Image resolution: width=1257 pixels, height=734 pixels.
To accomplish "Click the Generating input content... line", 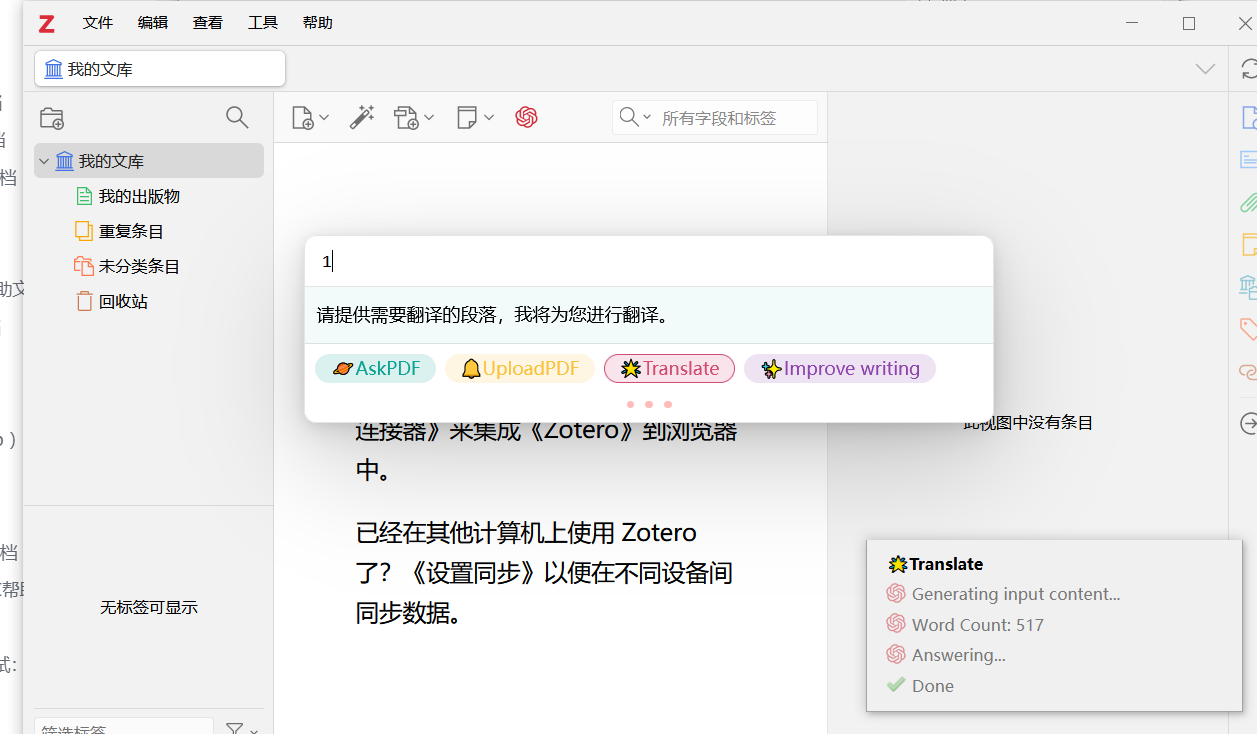I will coord(1016,594).
